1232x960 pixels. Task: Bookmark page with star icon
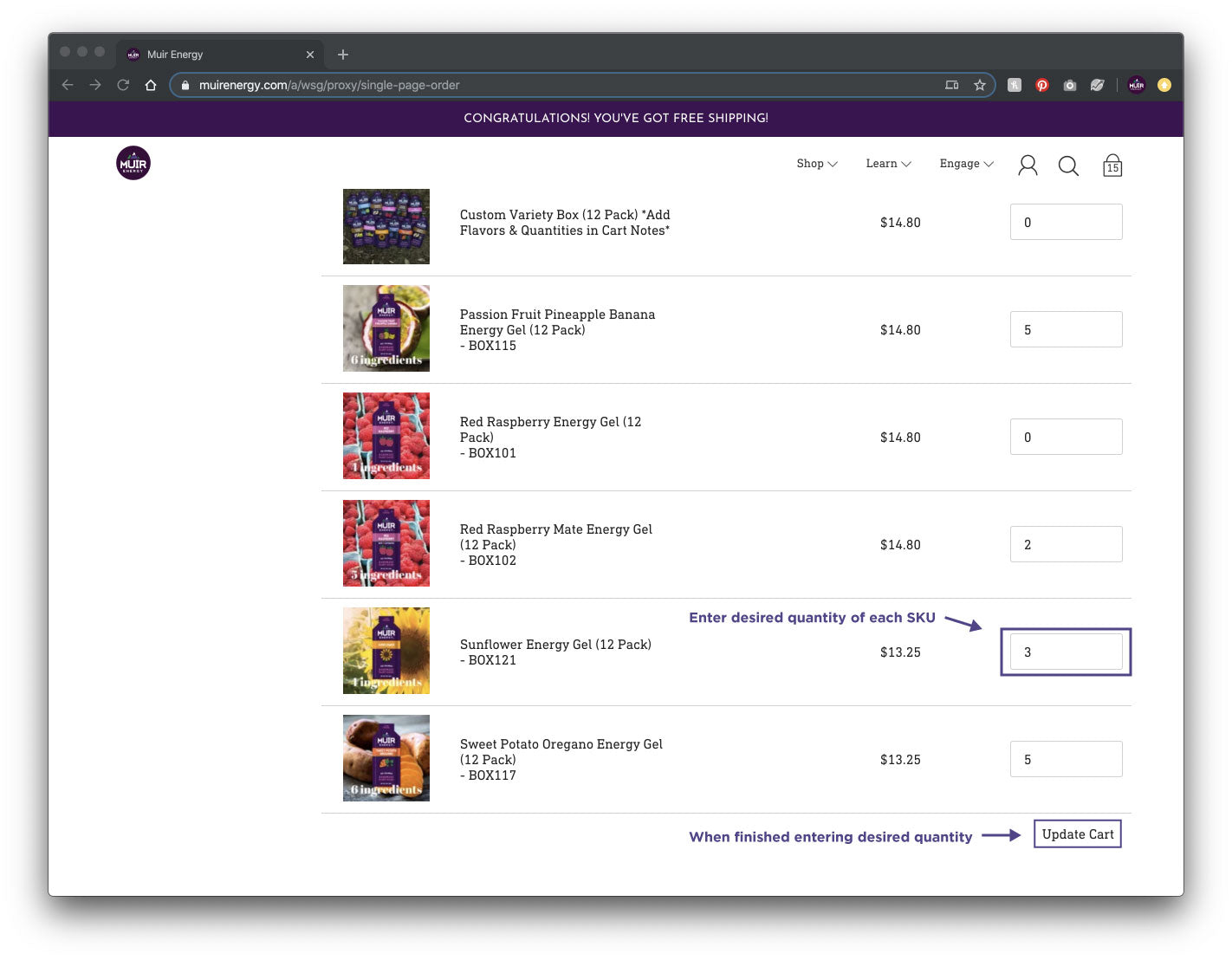tap(980, 85)
